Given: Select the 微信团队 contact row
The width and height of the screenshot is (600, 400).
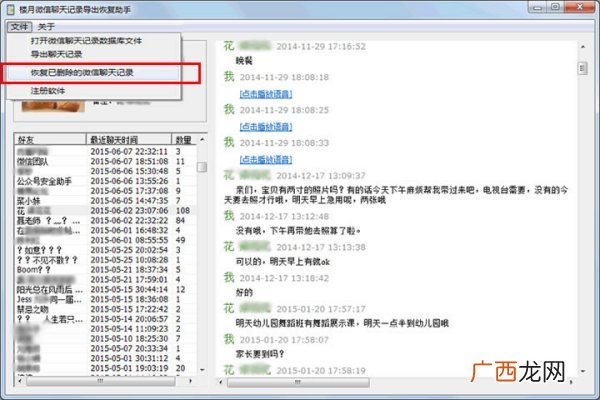Looking at the screenshot, I should (x=106, y=162).
